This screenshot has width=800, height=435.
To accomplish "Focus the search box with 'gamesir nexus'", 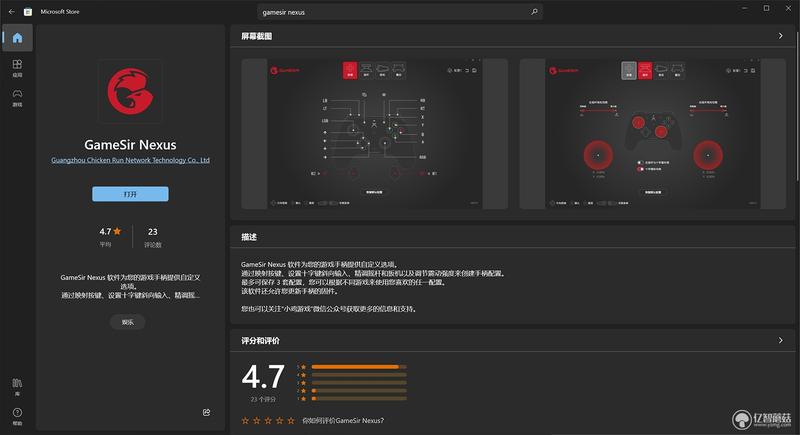I will coord(399,12).
